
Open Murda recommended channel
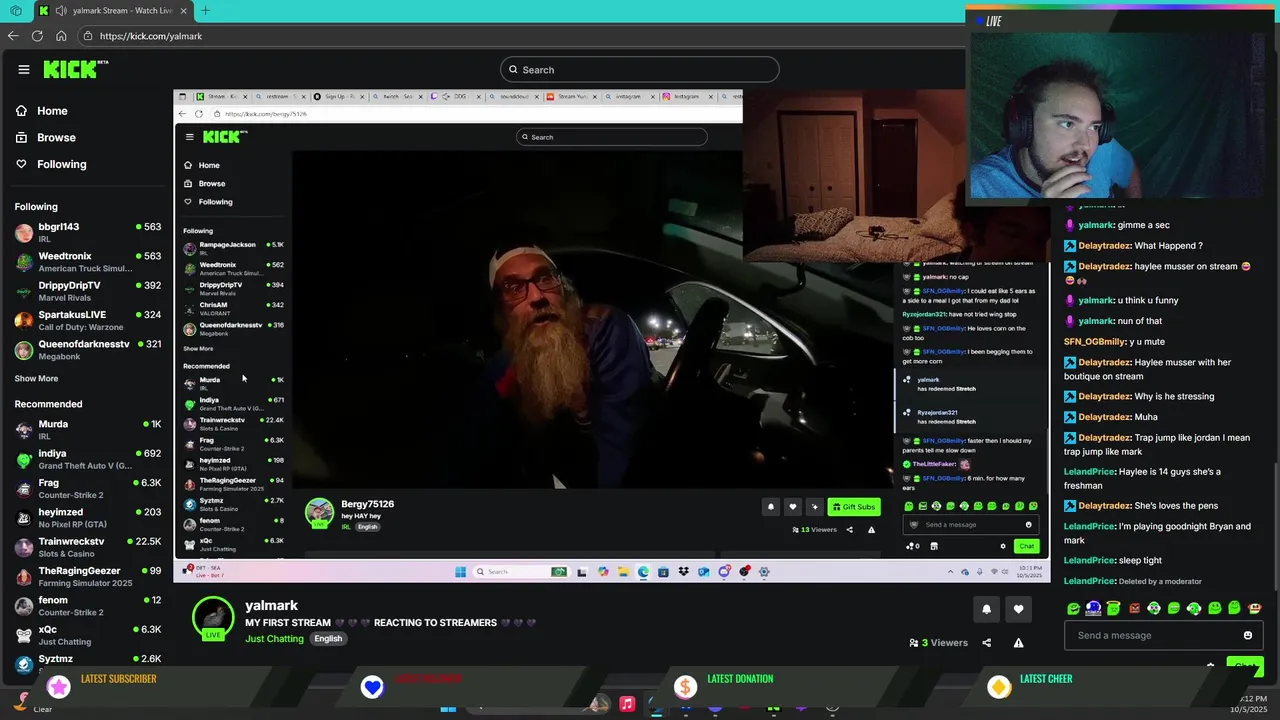point(88,430)
